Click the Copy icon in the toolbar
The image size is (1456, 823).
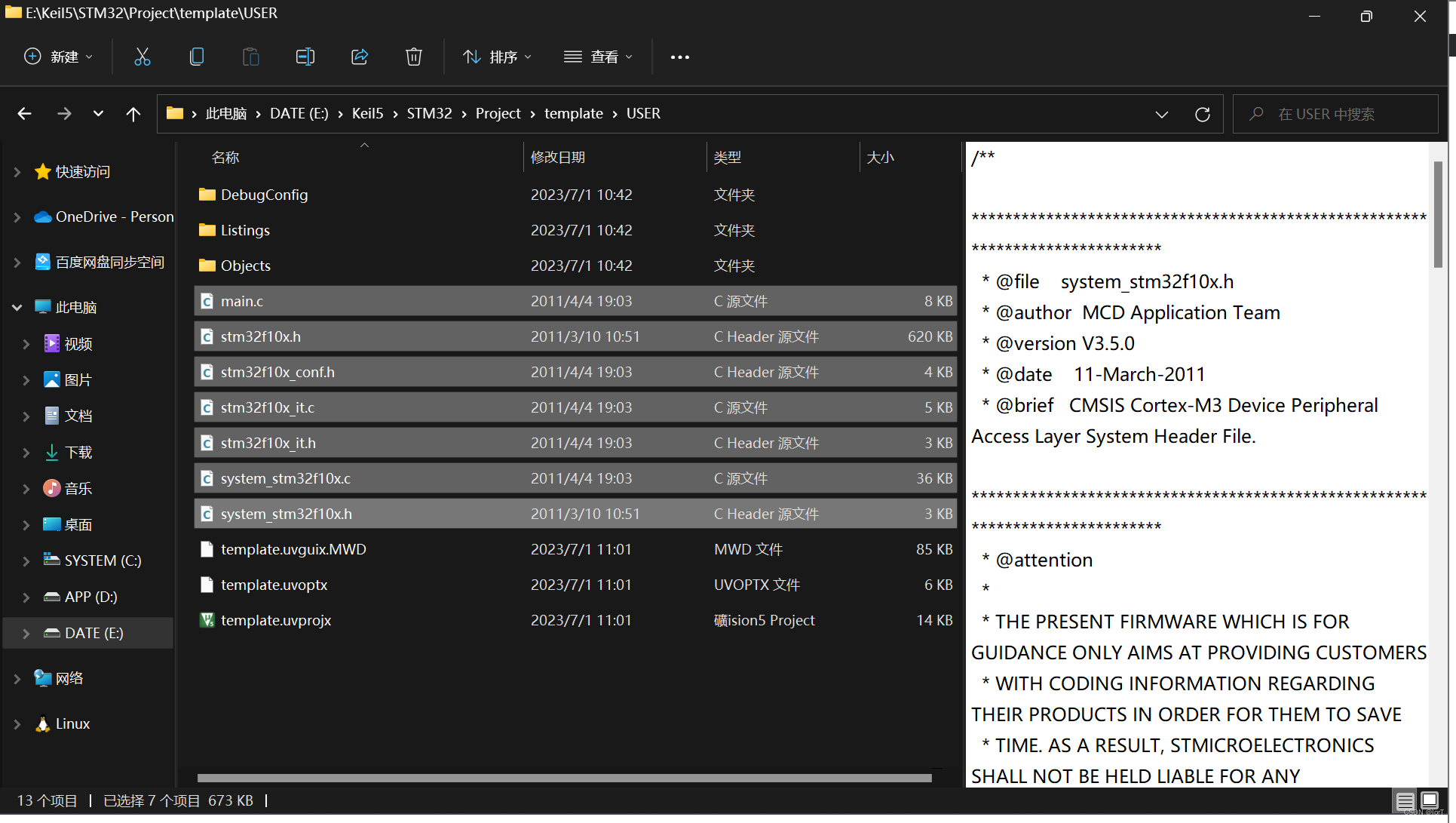pyautogui.click(x=197, y=57)
